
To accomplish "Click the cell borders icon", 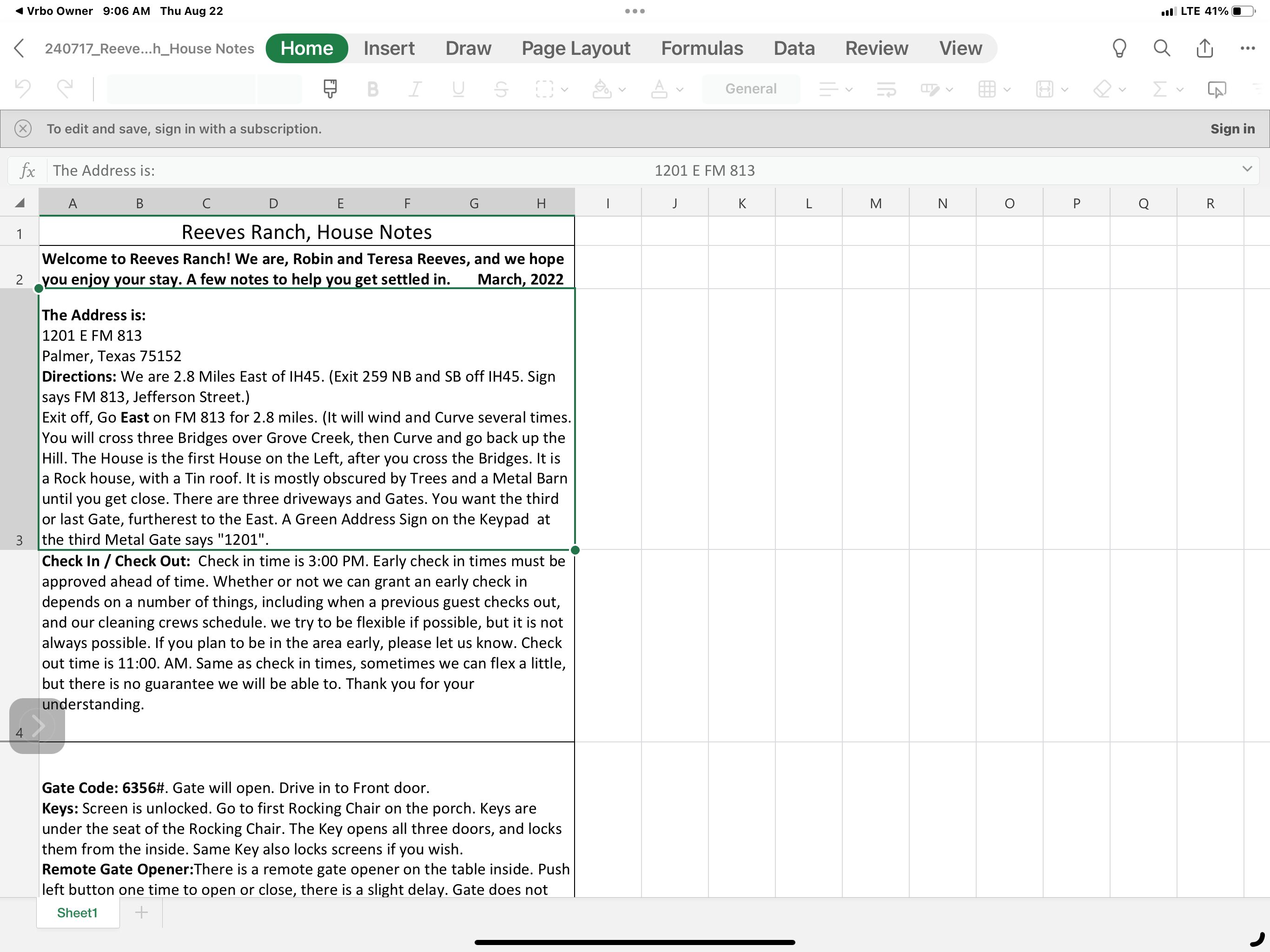I will coord(544,89).
